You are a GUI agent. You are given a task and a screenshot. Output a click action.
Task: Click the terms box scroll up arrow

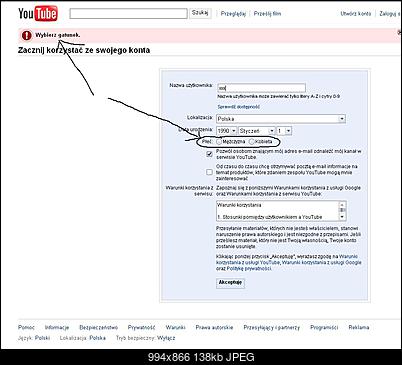pyautogui.click(x=342, y=205)
